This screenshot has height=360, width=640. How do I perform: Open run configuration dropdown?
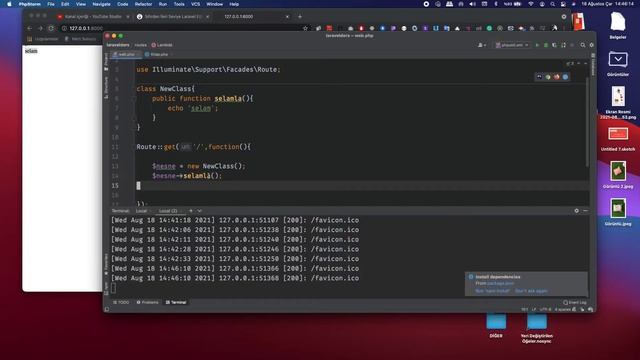pyautogui.click(x=512, y=45)
